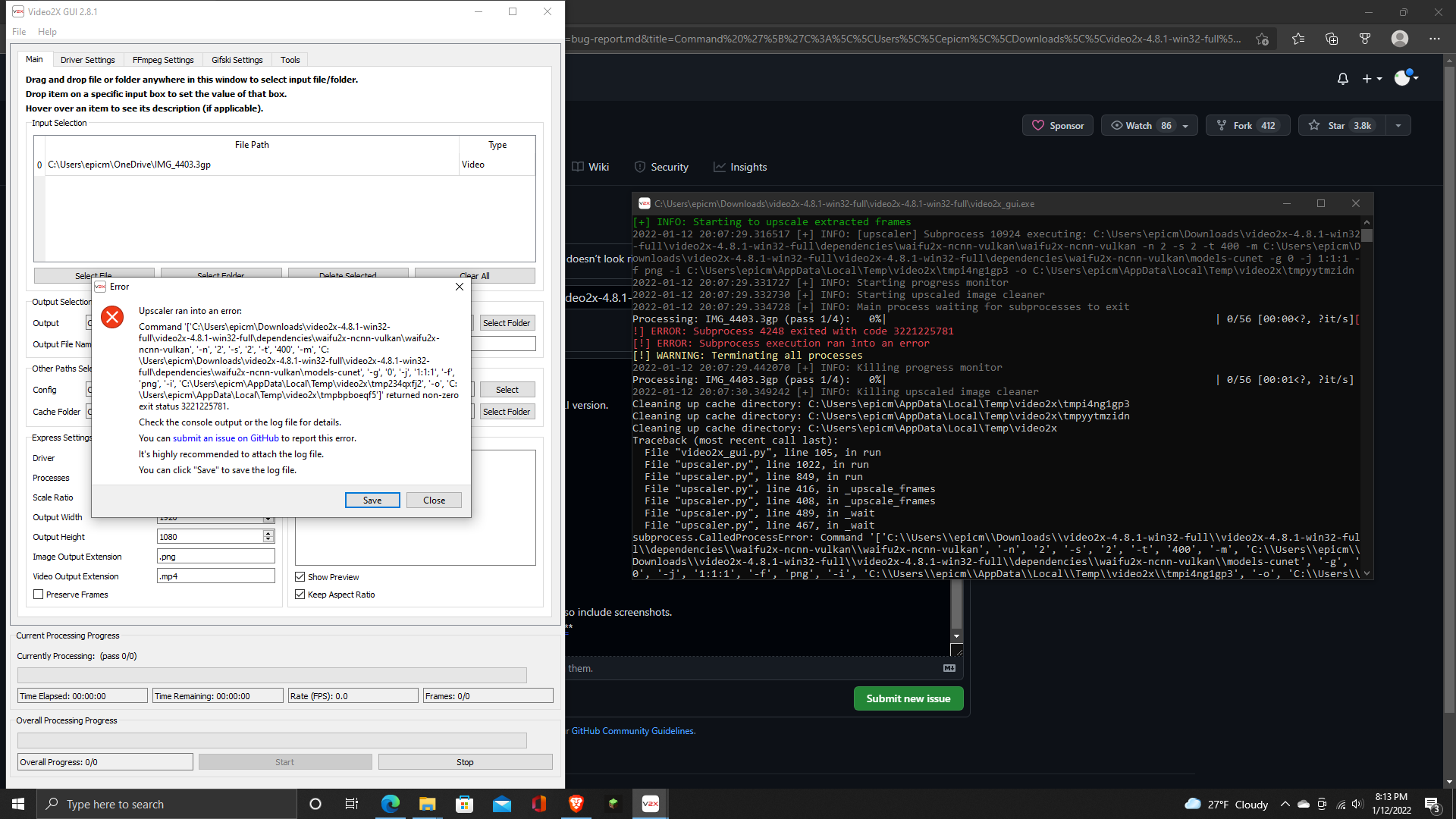Open GitHub notifications bell
Viewport: 1456px width, 819px height.
[x=1342, y=78]
